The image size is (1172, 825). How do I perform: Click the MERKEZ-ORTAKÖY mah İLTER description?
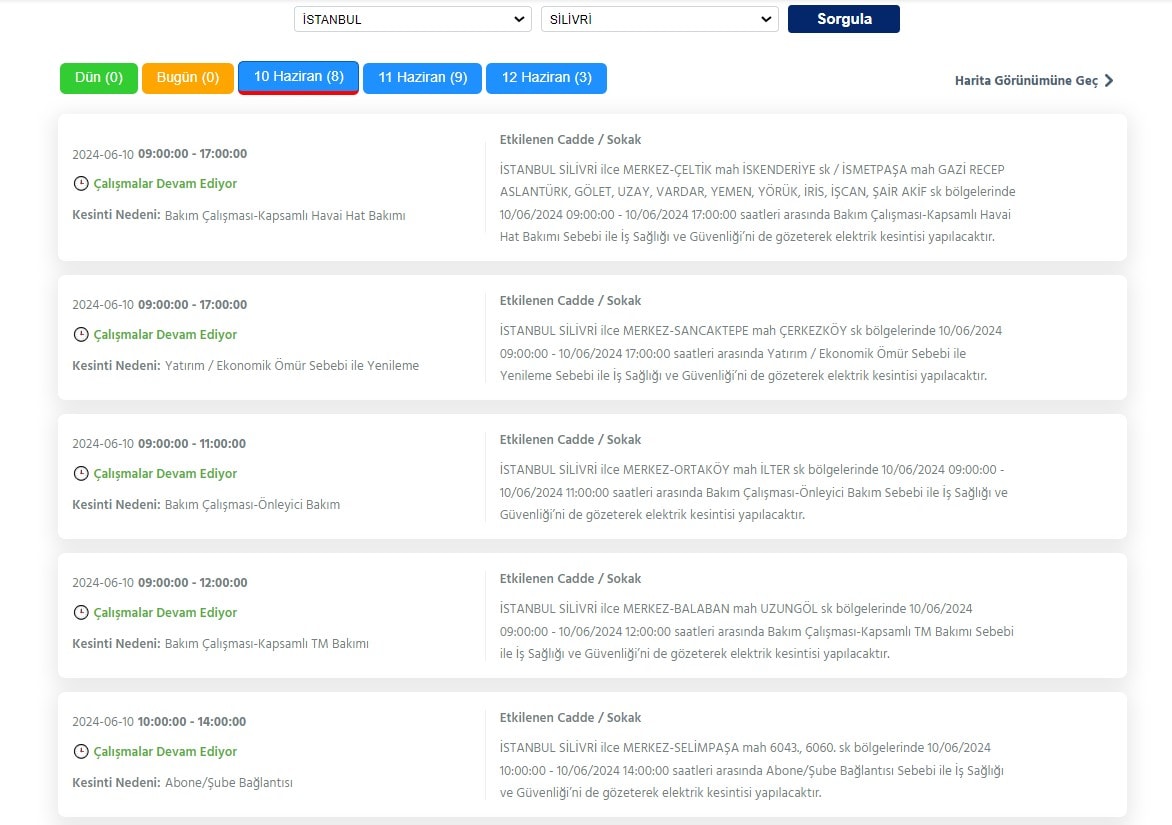click(x=753, y=492)
